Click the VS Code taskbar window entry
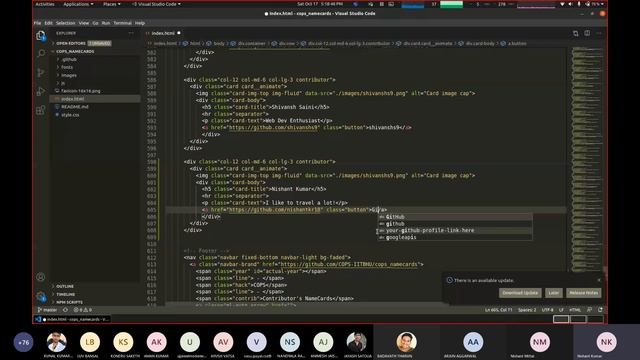640x360 pixels. click(73, 319)
